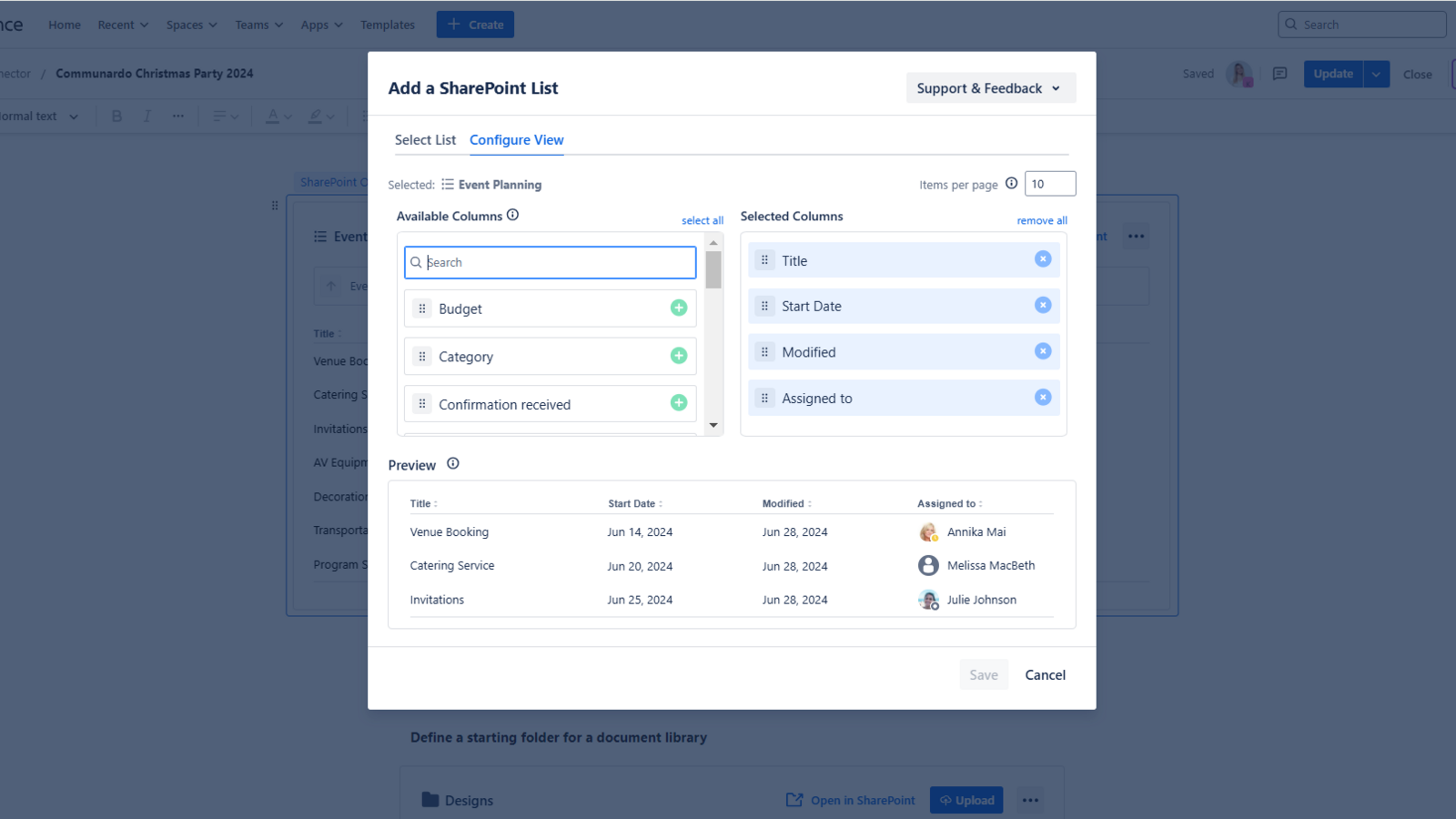Click the comment icon in page header
This screenshot has height=819, width=1456.
pyautogui.click(x=1280, y=74)
